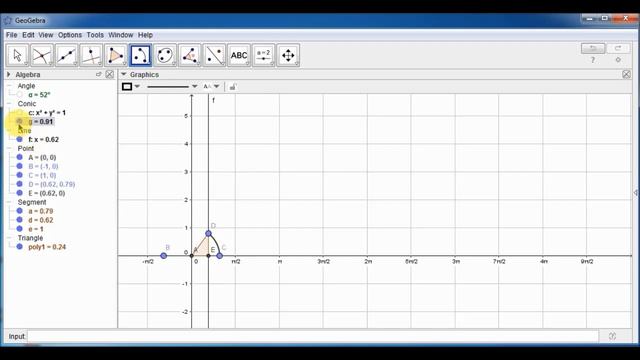Expand the Algebra style bar arrow
The width and height of the screenshot is (640, 360).
click(x=9, y=74)
